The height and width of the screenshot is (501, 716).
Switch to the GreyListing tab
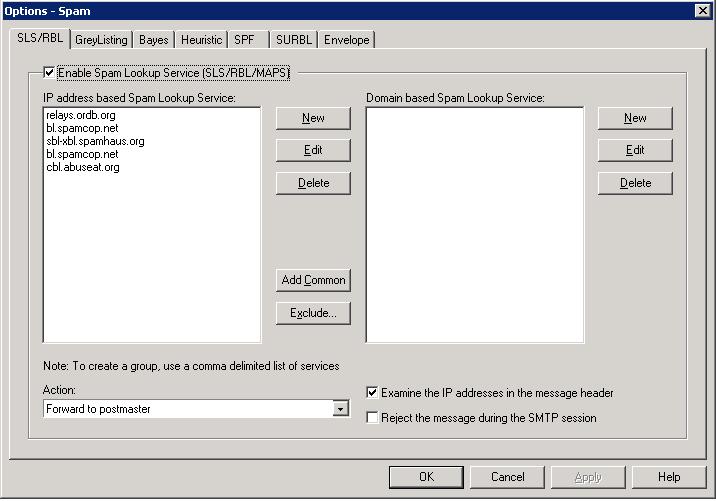[101, 40]
